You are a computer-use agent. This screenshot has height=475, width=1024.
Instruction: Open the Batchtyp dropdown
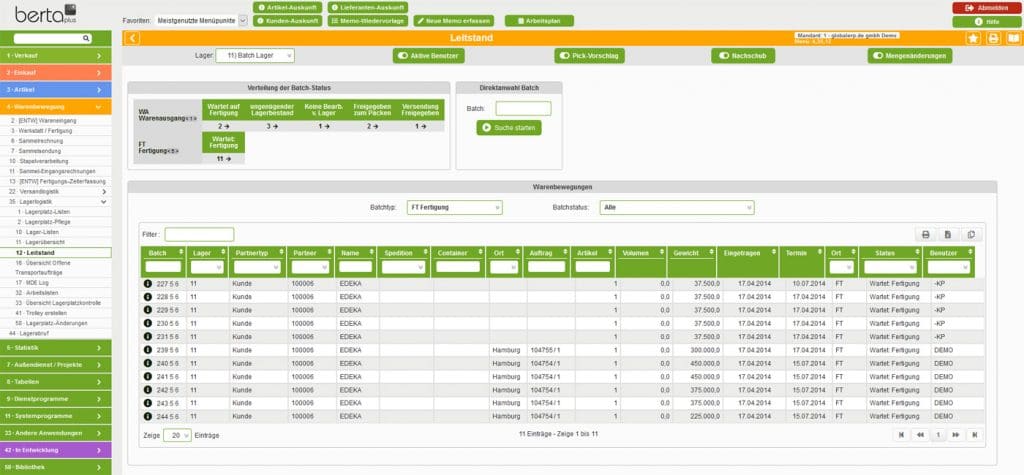455,207
